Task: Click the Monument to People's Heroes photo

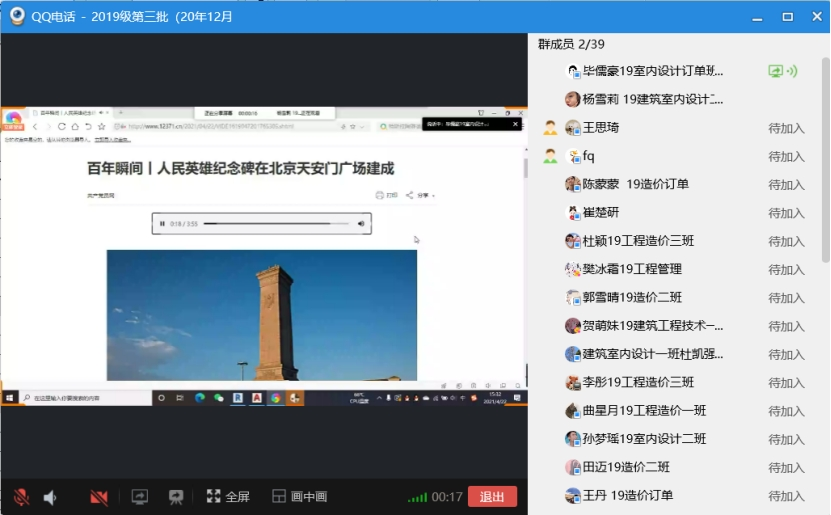Action: pos(262,314)
